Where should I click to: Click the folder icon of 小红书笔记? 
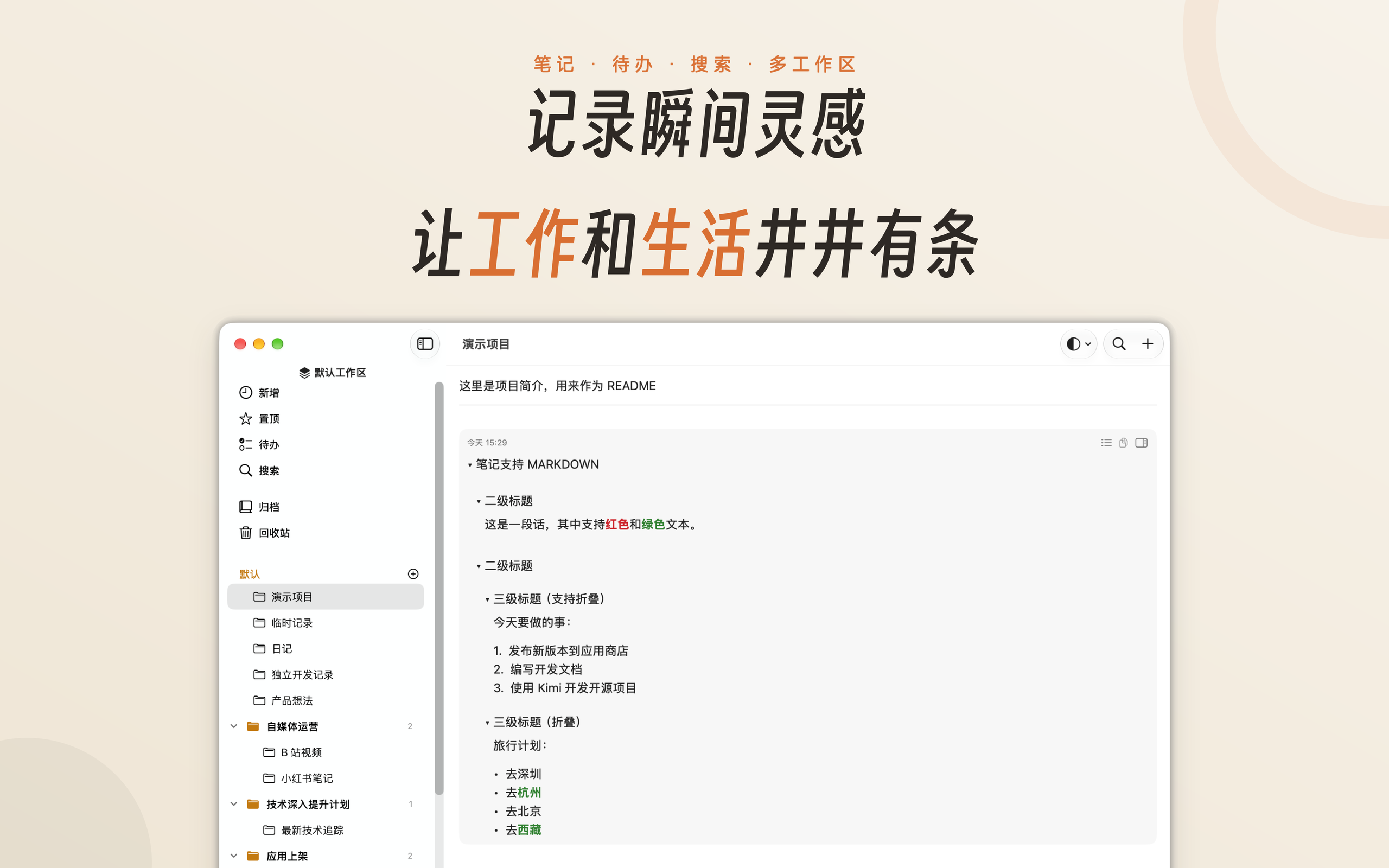tap(269, 778)
